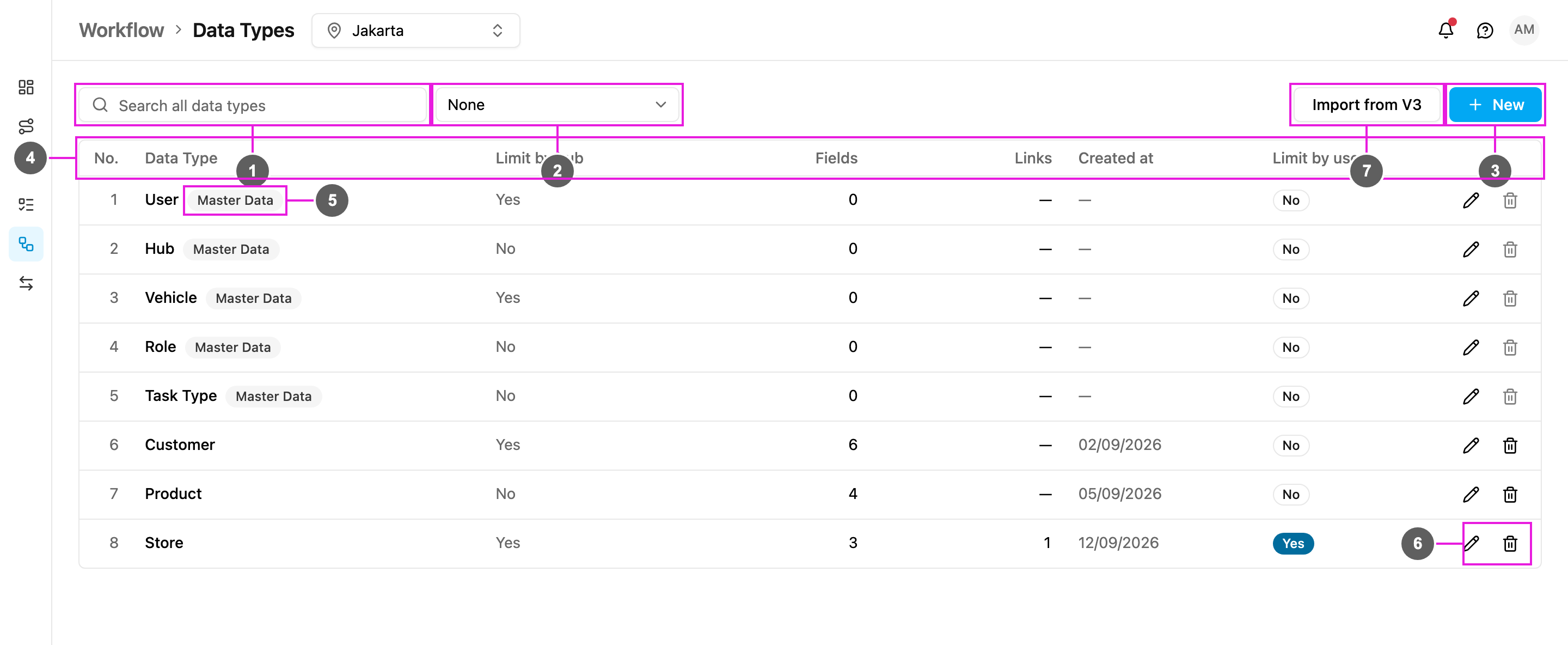Delete the Store data type

pyautogui.click(x=1510, y=543)
